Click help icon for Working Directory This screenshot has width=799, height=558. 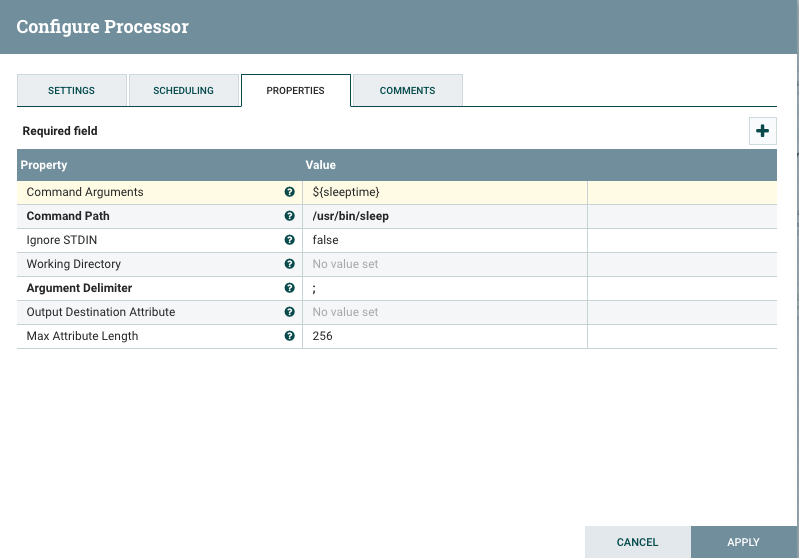point(290,264)
